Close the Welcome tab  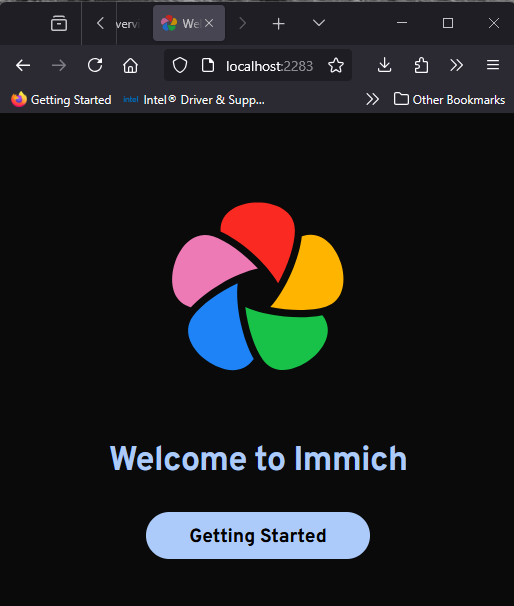[x=209, y=24]
